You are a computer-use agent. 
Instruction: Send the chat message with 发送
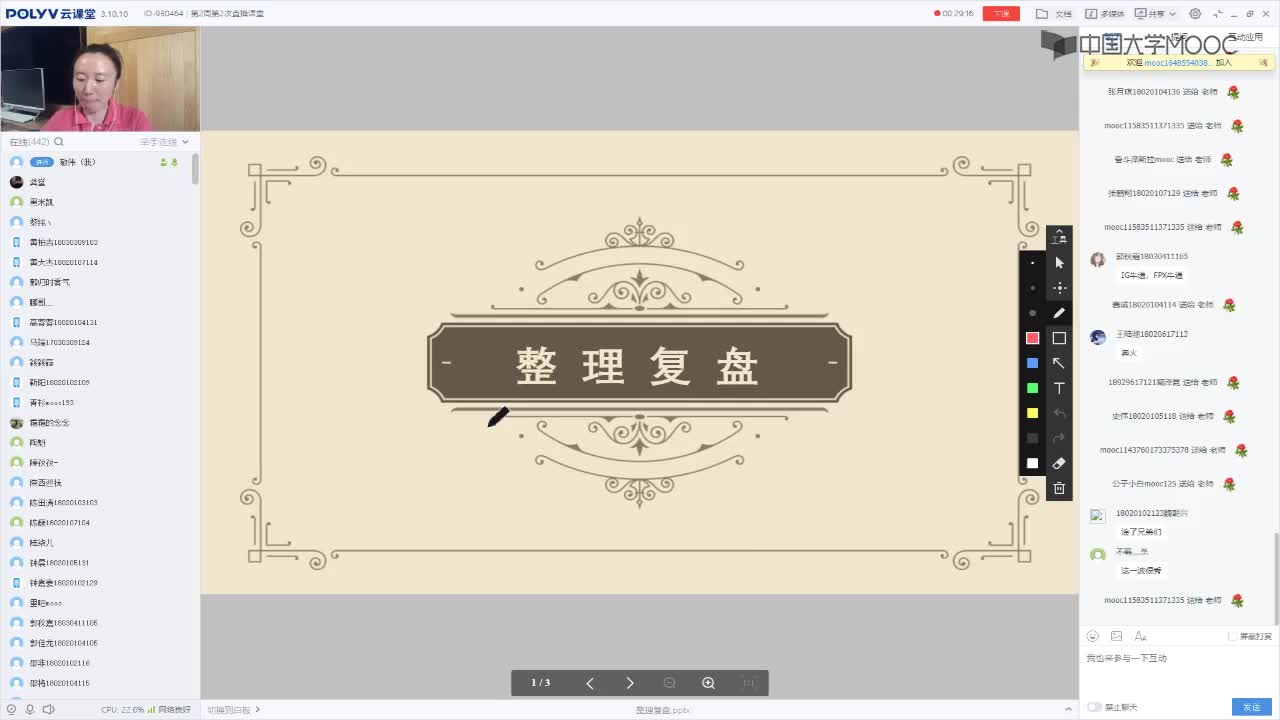point(1252,707)
